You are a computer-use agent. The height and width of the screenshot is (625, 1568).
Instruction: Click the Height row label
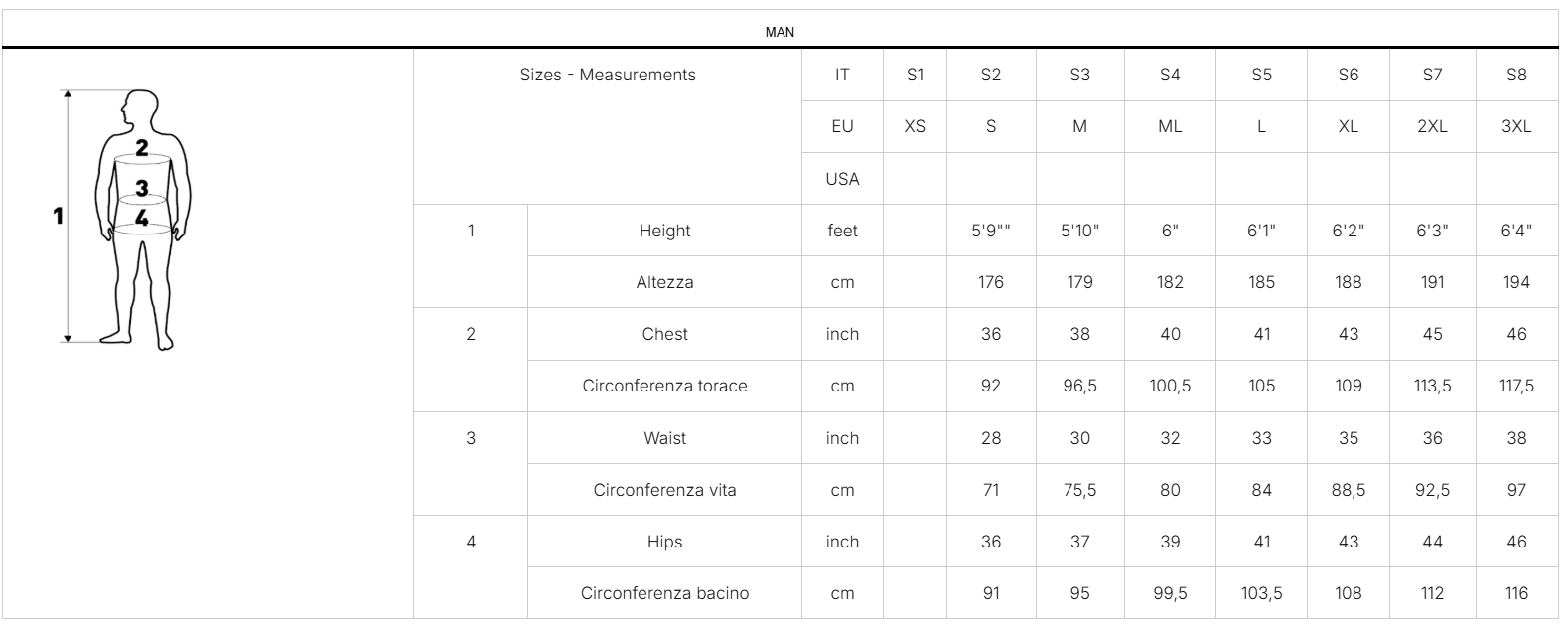tap(664, 231)
